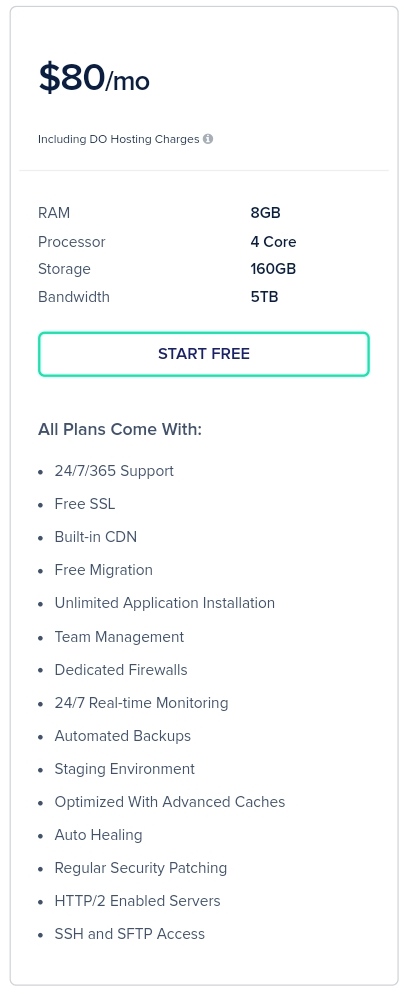Click the Free Migration feature
The width and height of the screenshot is (404, 994).
103,570
